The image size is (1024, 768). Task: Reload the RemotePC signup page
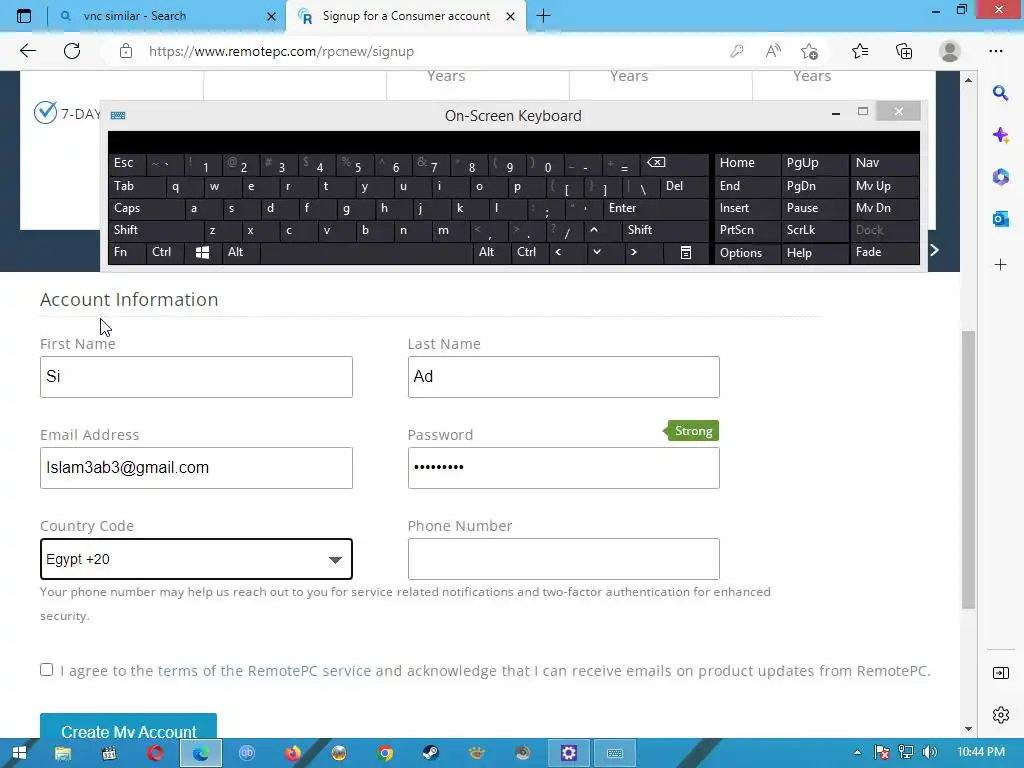(x=72, y=51)
